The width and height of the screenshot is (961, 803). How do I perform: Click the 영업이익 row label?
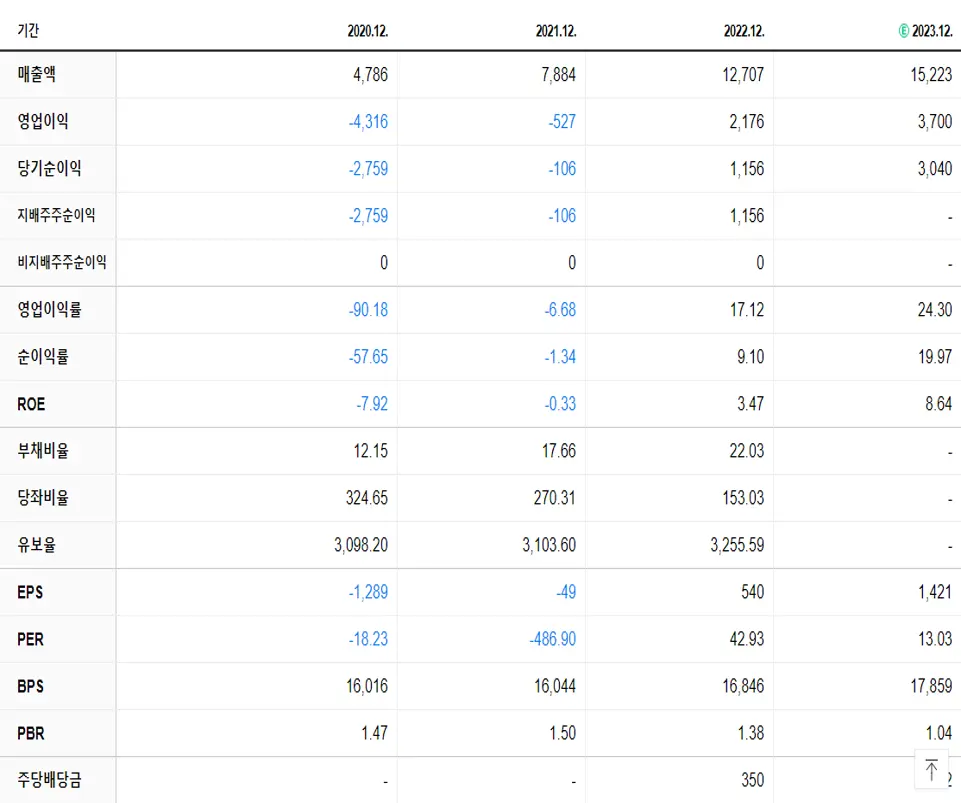43,121
